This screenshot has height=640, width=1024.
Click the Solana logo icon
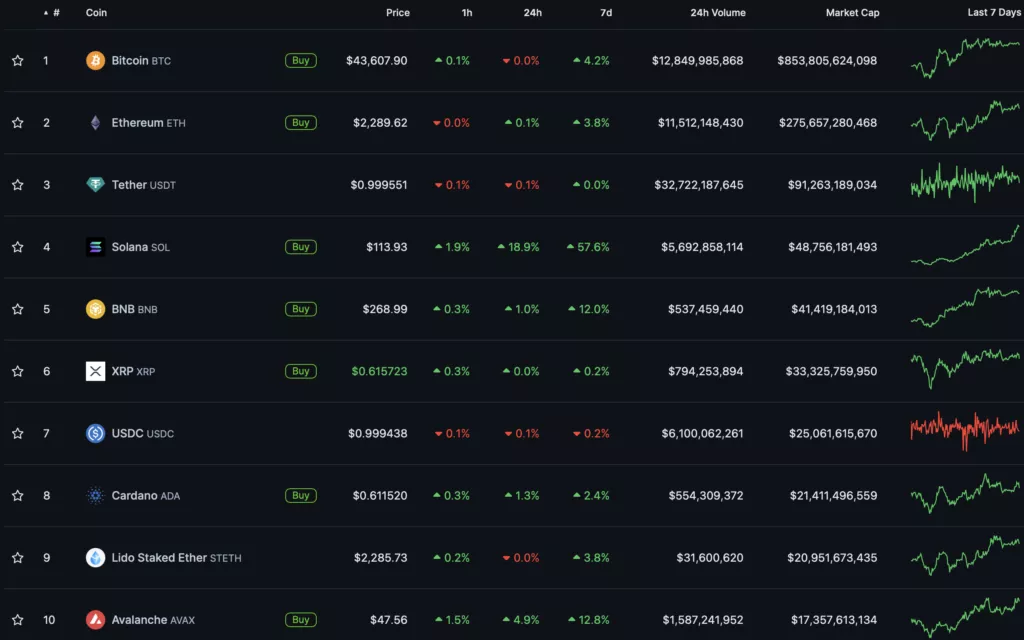tap(95, 247)
